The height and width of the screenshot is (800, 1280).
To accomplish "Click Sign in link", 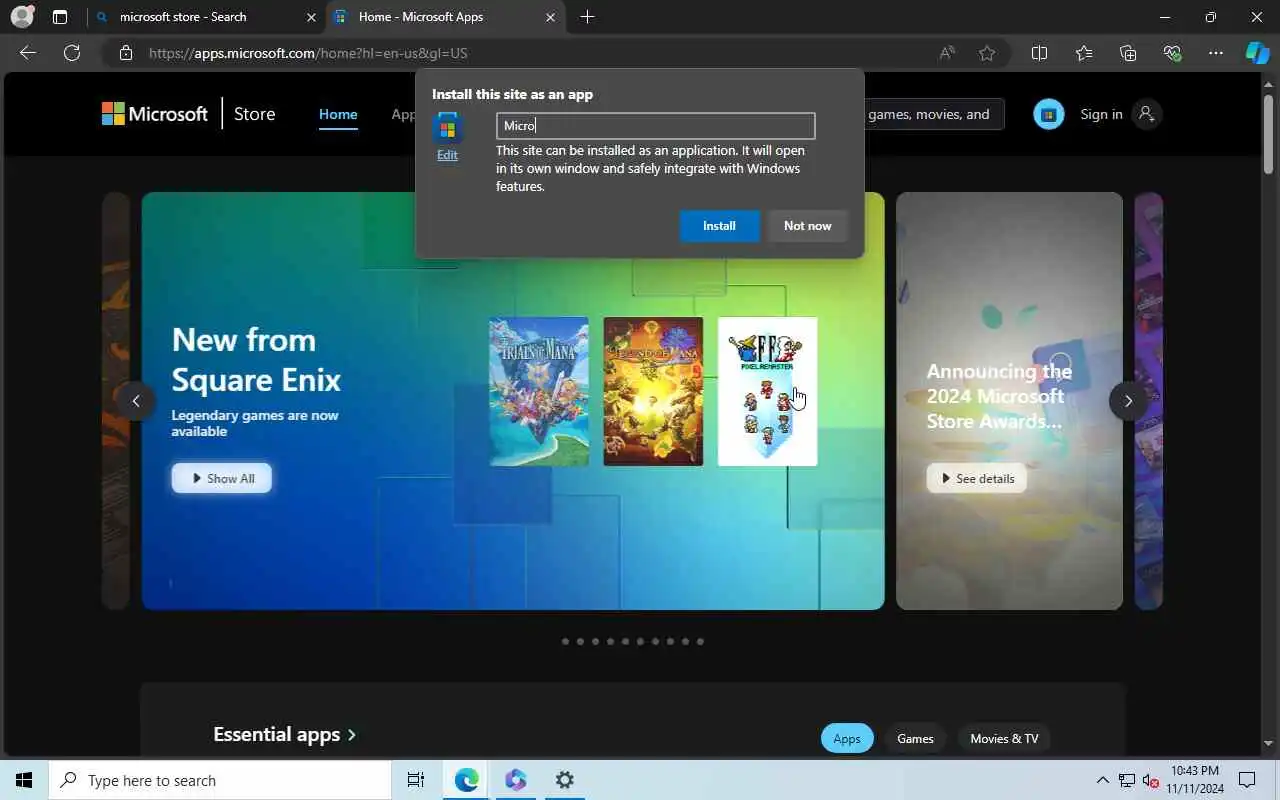I will coord(1101,114).
